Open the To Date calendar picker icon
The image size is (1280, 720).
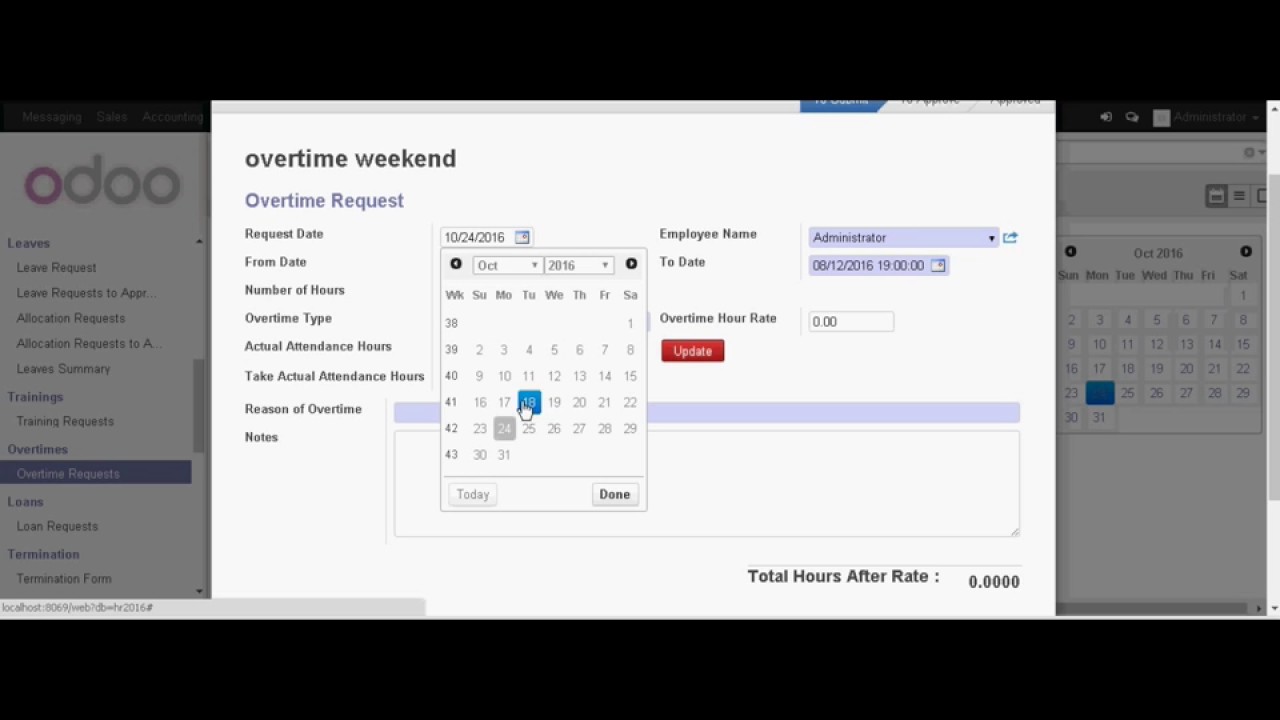938,265
